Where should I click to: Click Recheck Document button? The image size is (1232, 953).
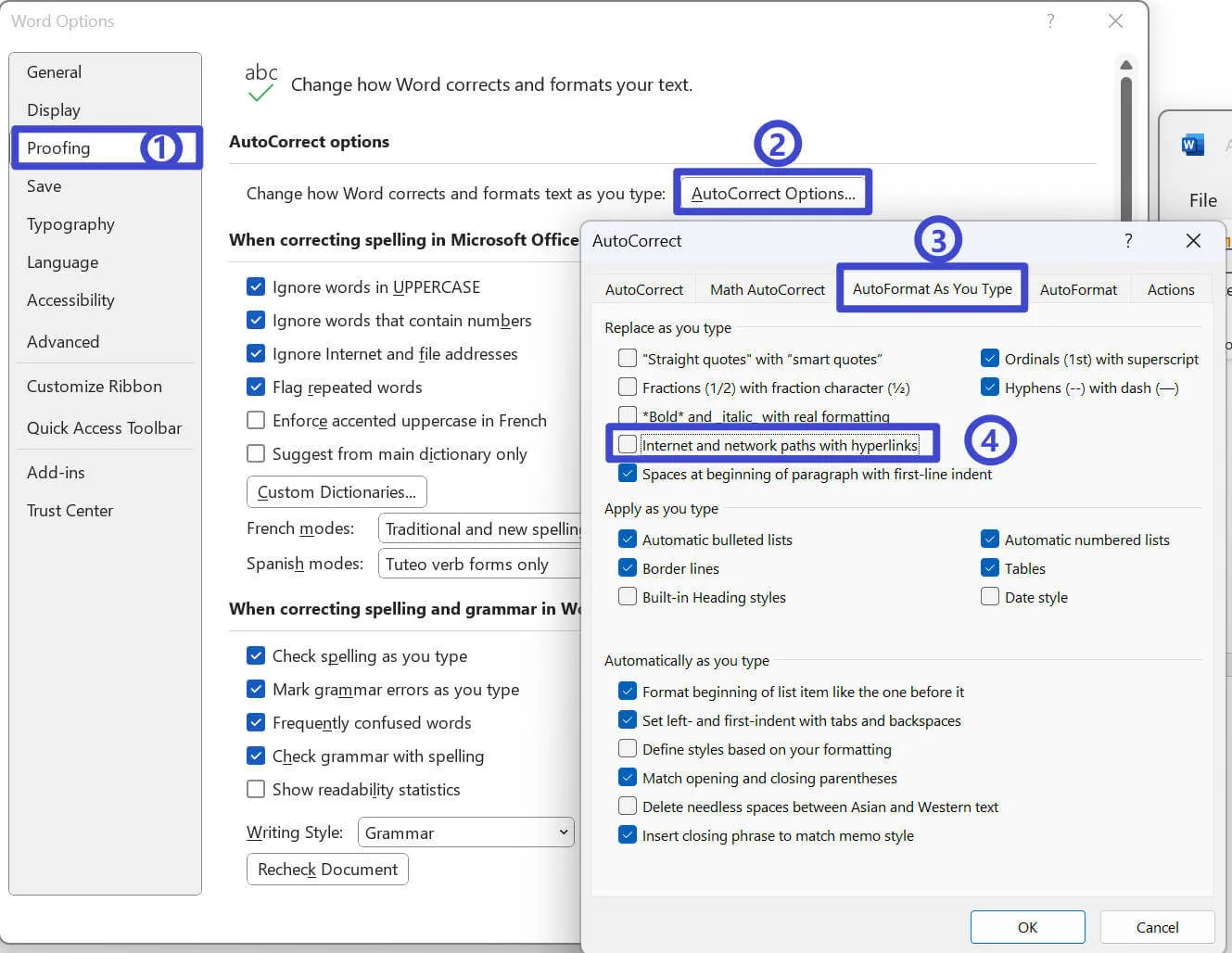click(x=327, y=869)
